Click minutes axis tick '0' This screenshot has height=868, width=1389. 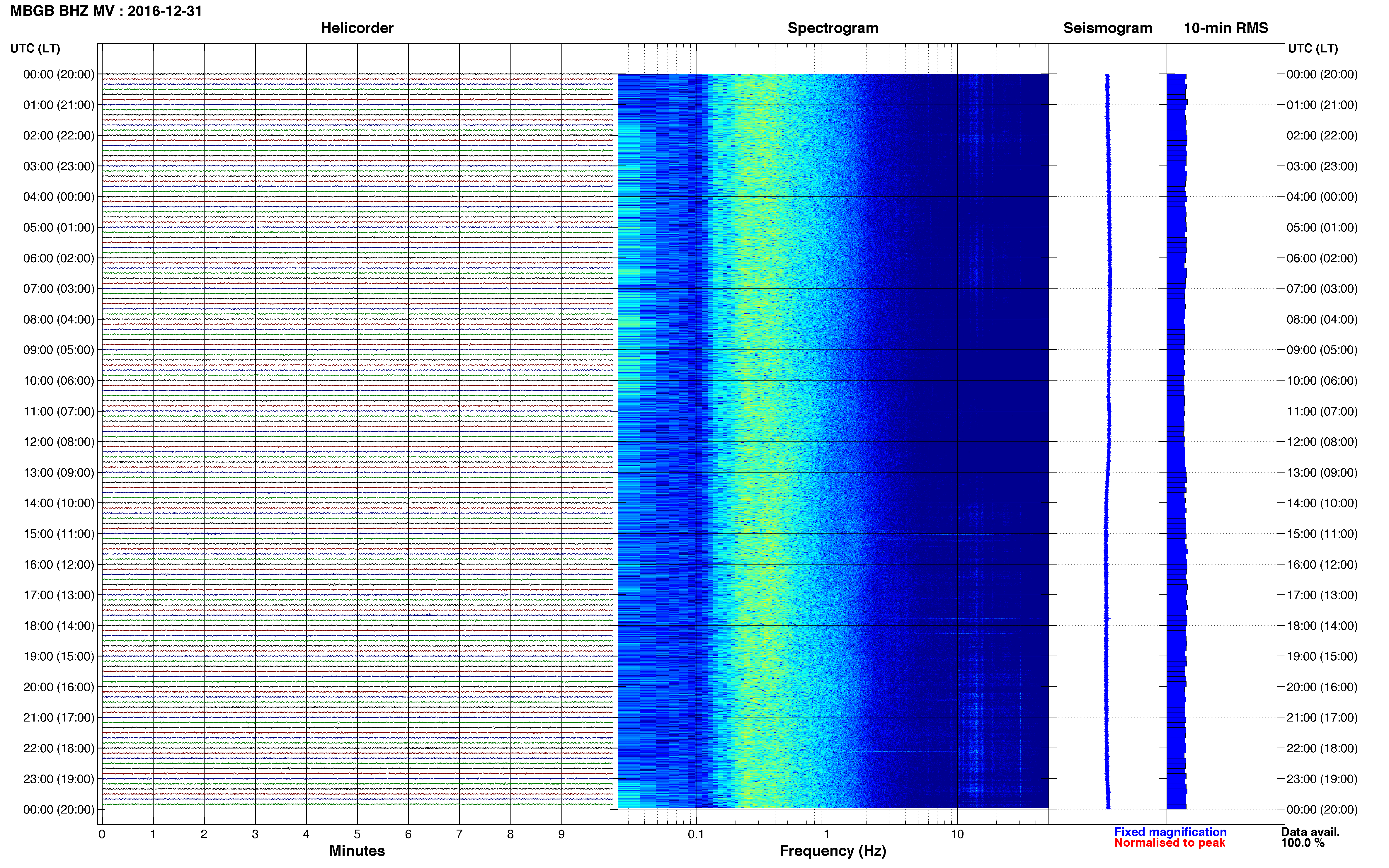point(102,834)
